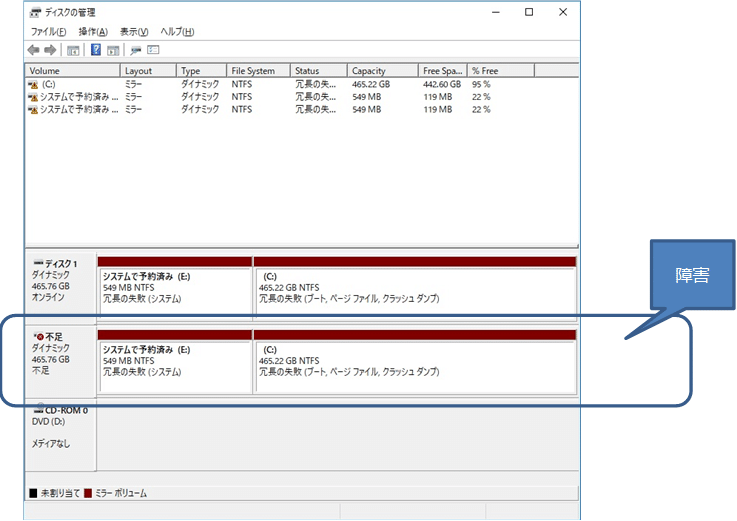Screen dimensions: 737x521
Task: Click the ミラー ボリューム legend label
Action: pos(121,493)
